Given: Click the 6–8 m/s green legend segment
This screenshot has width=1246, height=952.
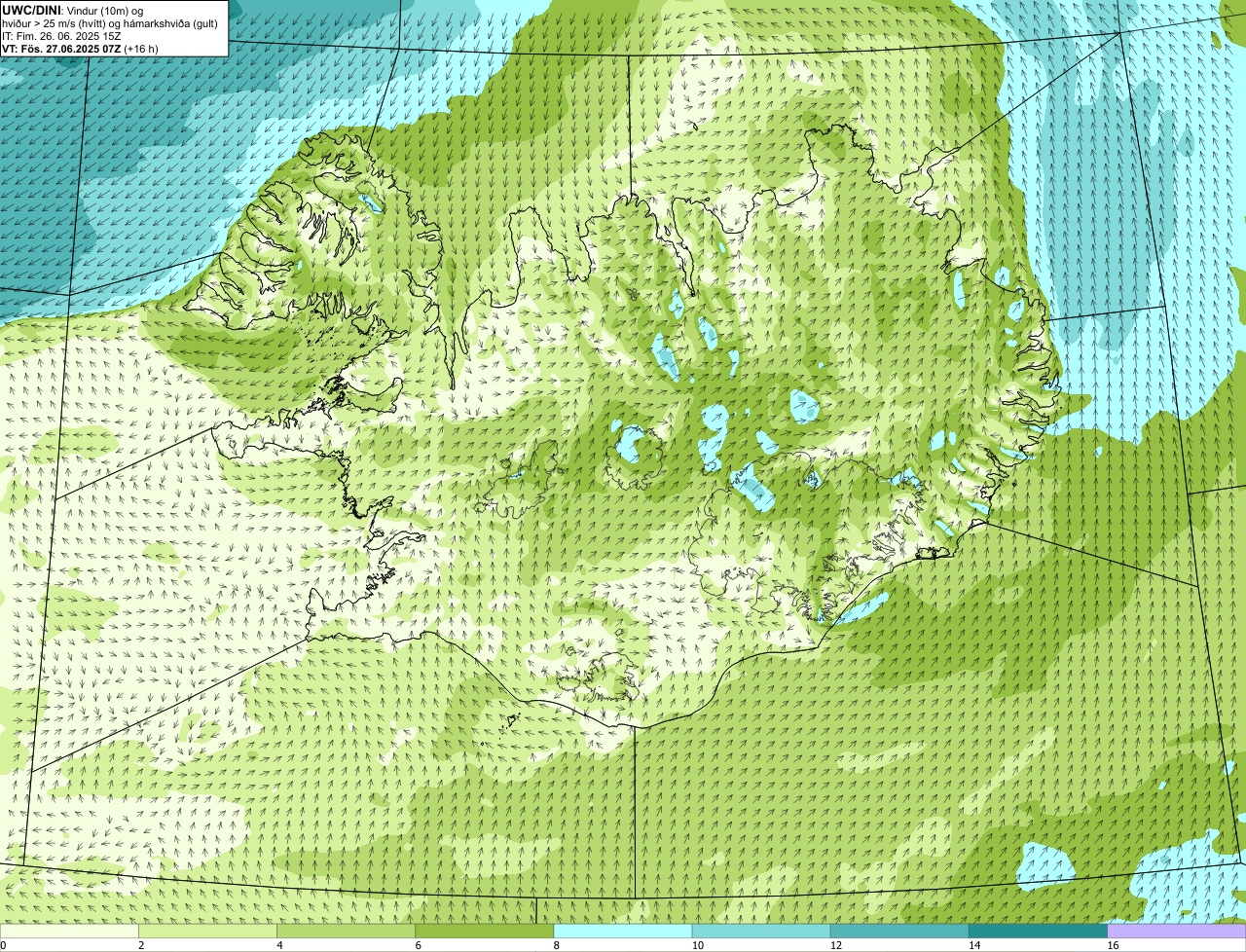Looking at the screenshot, I should tap(485, 931).
